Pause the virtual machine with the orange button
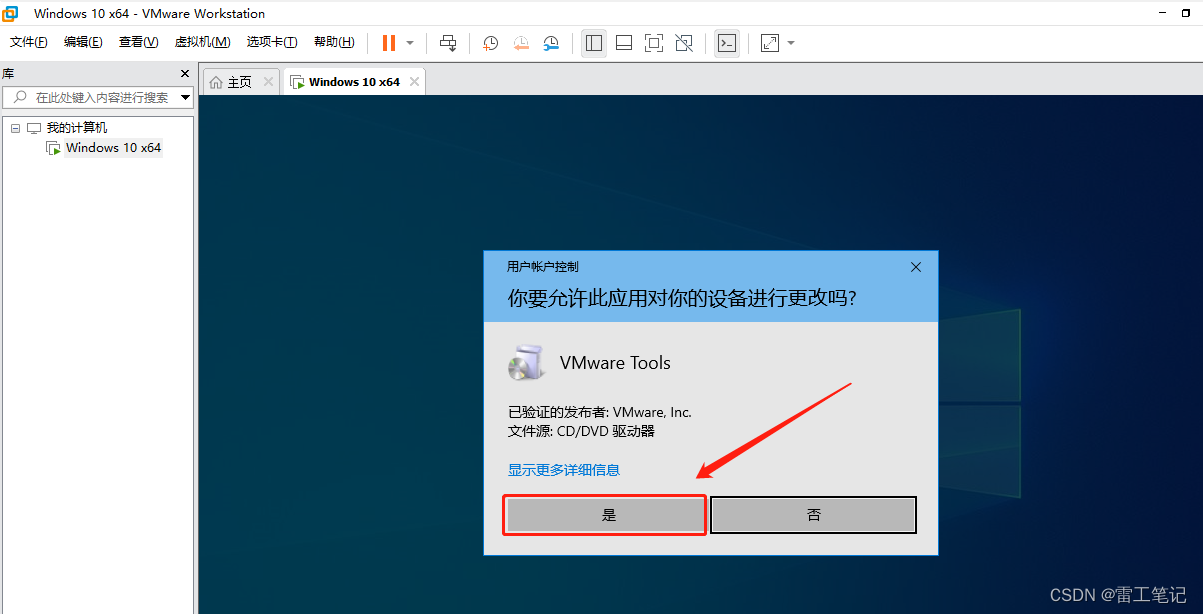1203x614 pixels. tap(389, 43)
